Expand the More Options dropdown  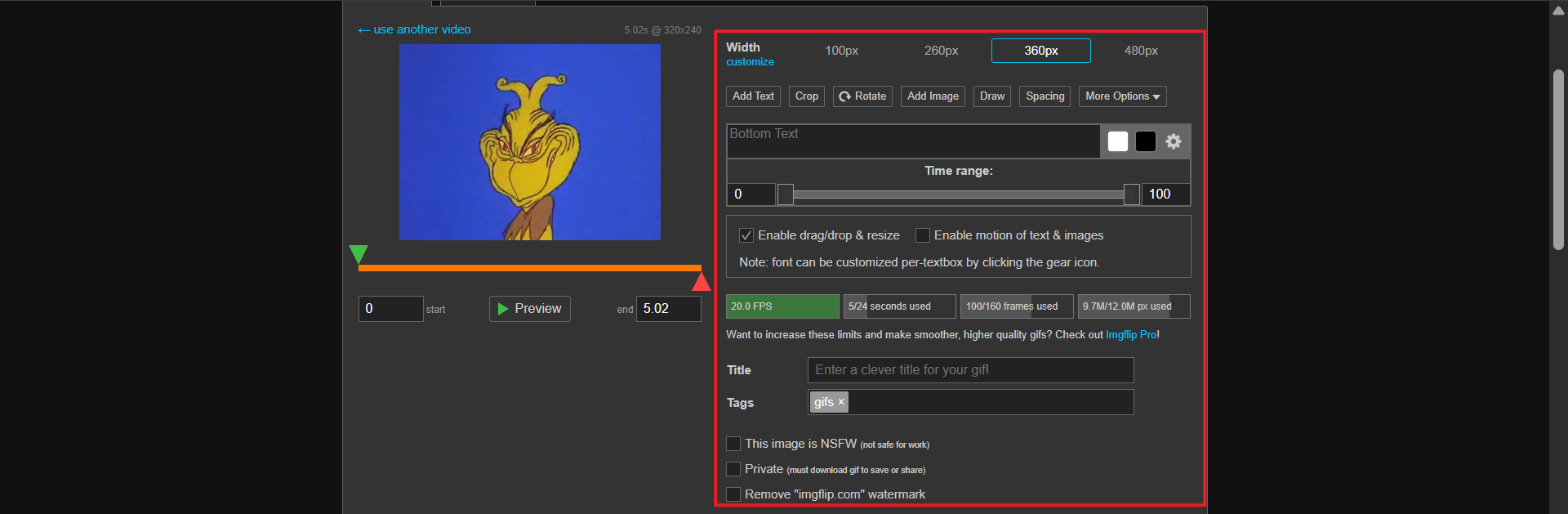(x=1122, y=96)
